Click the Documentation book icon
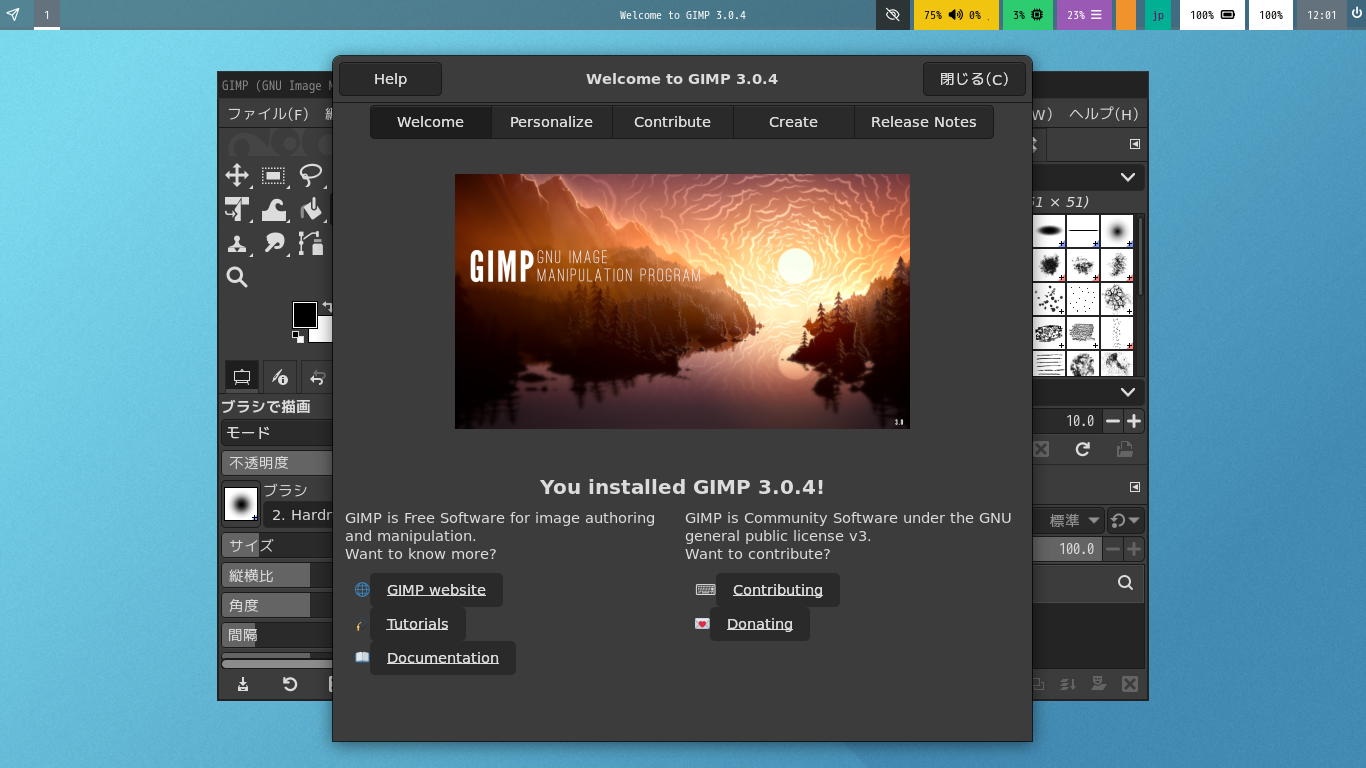Image resolution: width=1366 pixels, height=768 pixels. point(362,657)
